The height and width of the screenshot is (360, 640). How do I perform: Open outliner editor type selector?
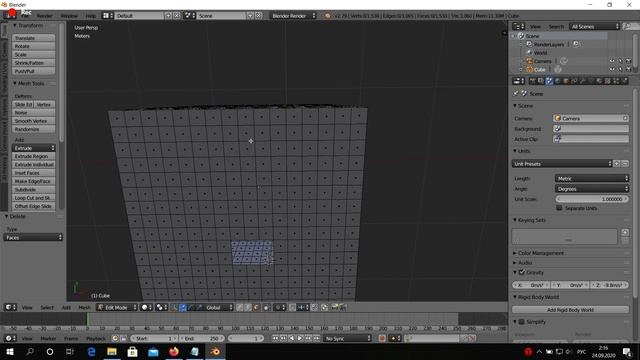(x=518, y=27)
